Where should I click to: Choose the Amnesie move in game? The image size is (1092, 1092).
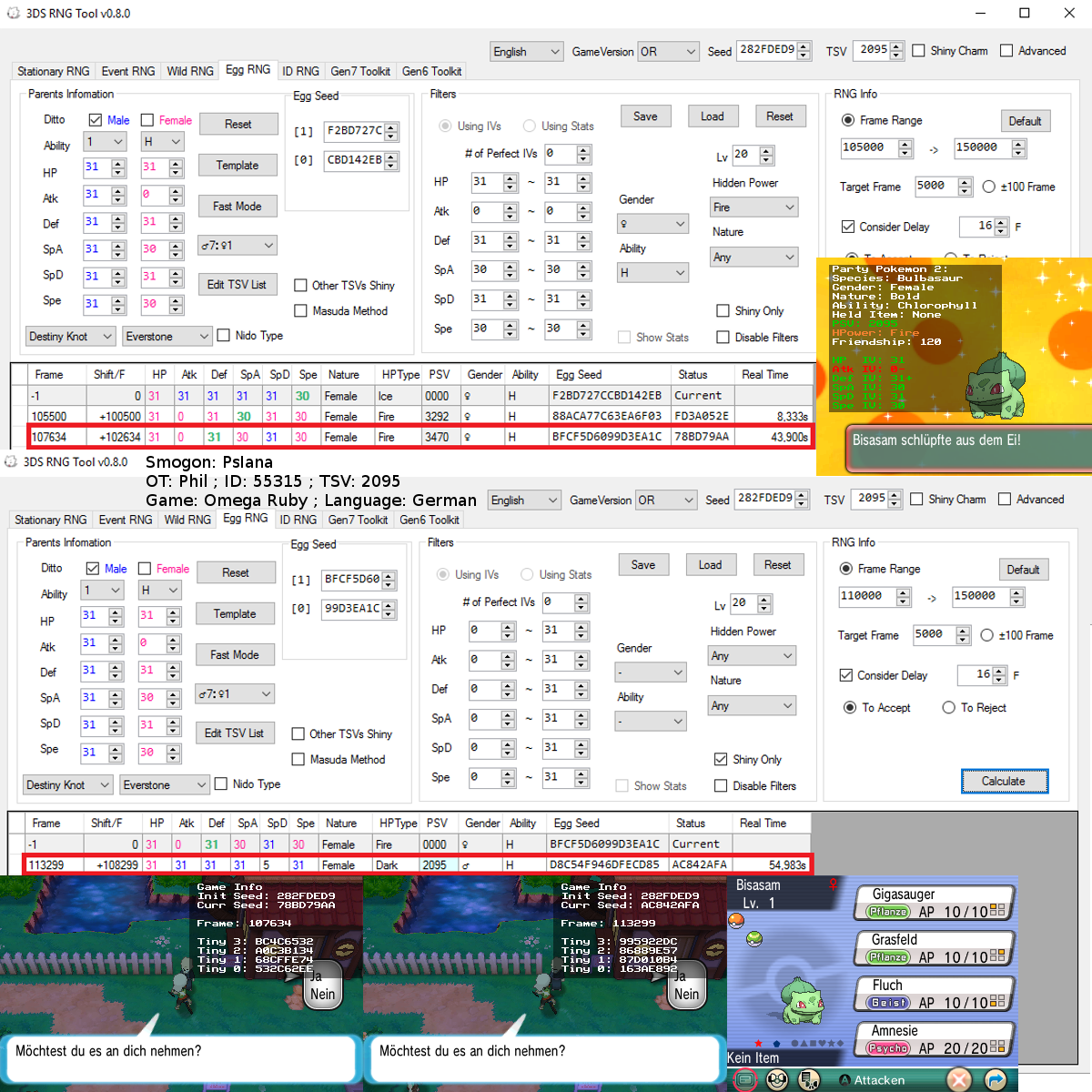point(935,1039)
